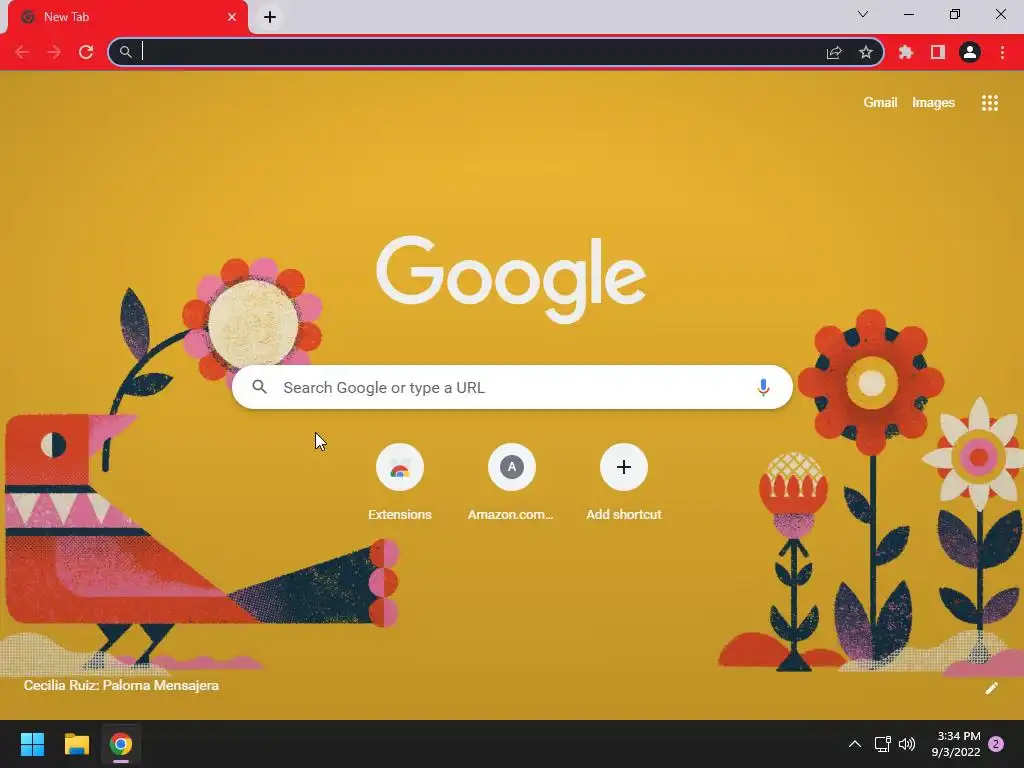Reload the page with the refresh icon
Image resolution: width=1024 pixels, height=768 pixels.
[x=86, y=52]
